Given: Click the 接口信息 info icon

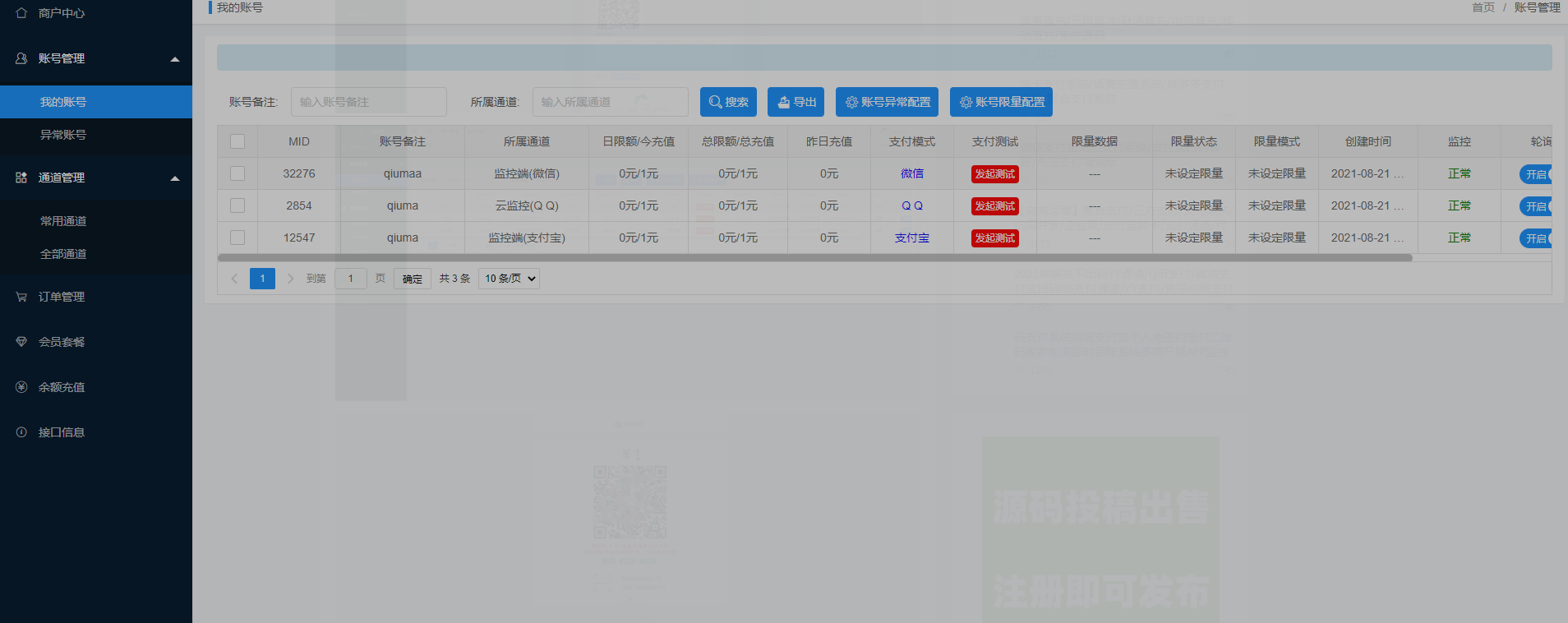Looking at the screenshot, I should pyautogui.click(x=21, y=432).
